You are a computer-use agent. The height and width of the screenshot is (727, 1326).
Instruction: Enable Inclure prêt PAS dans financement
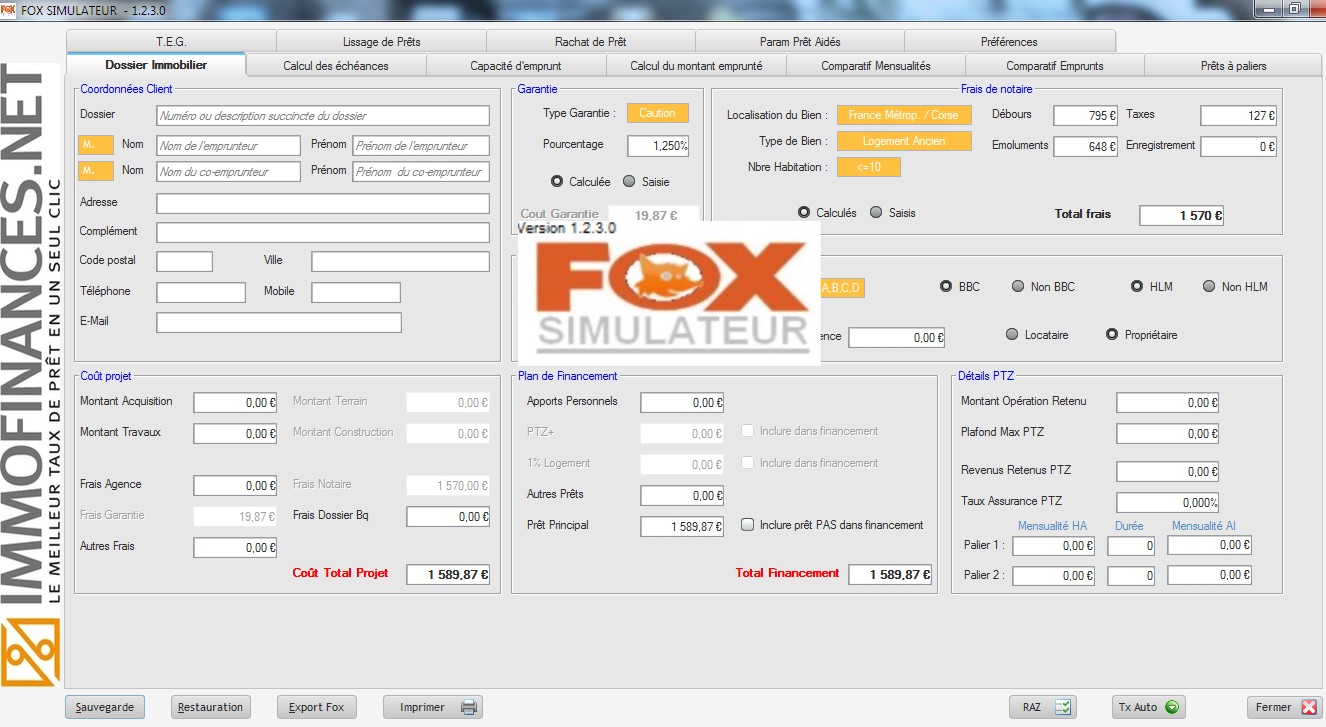click(747, 524)
